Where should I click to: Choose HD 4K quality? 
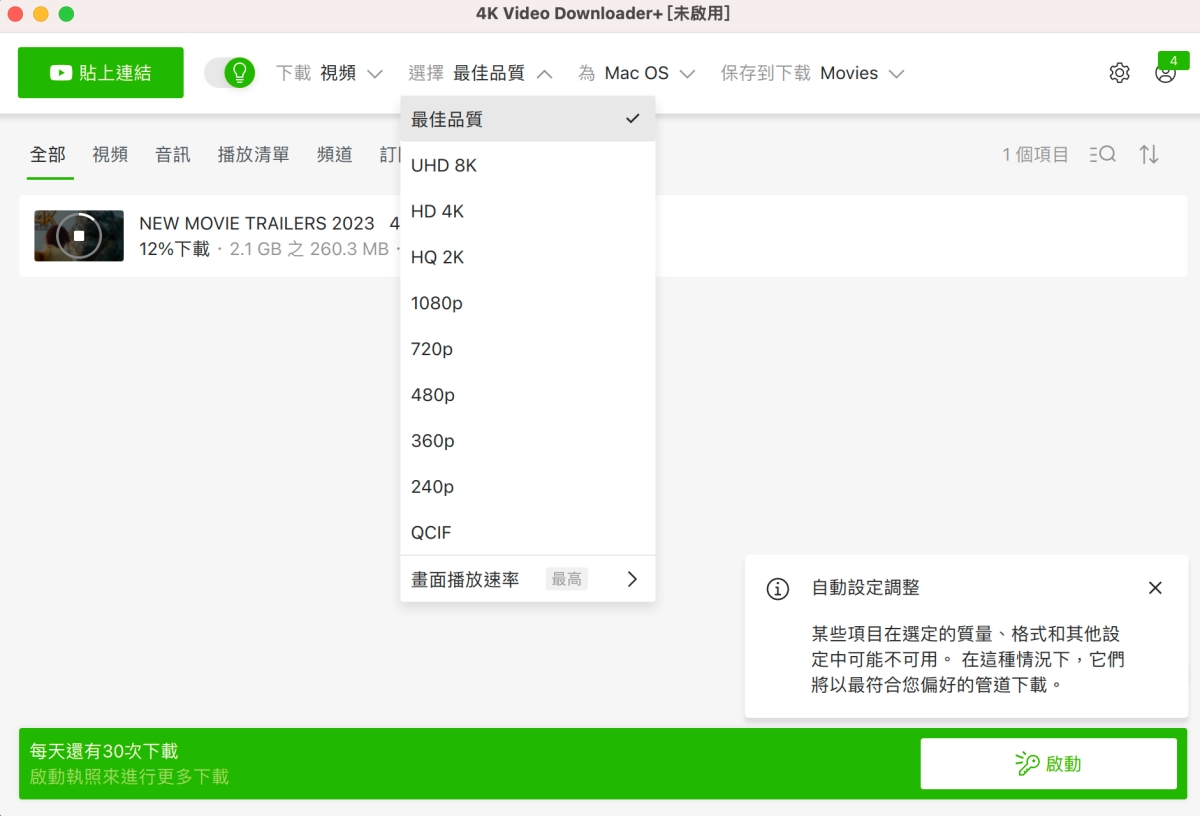coord(528,211)
